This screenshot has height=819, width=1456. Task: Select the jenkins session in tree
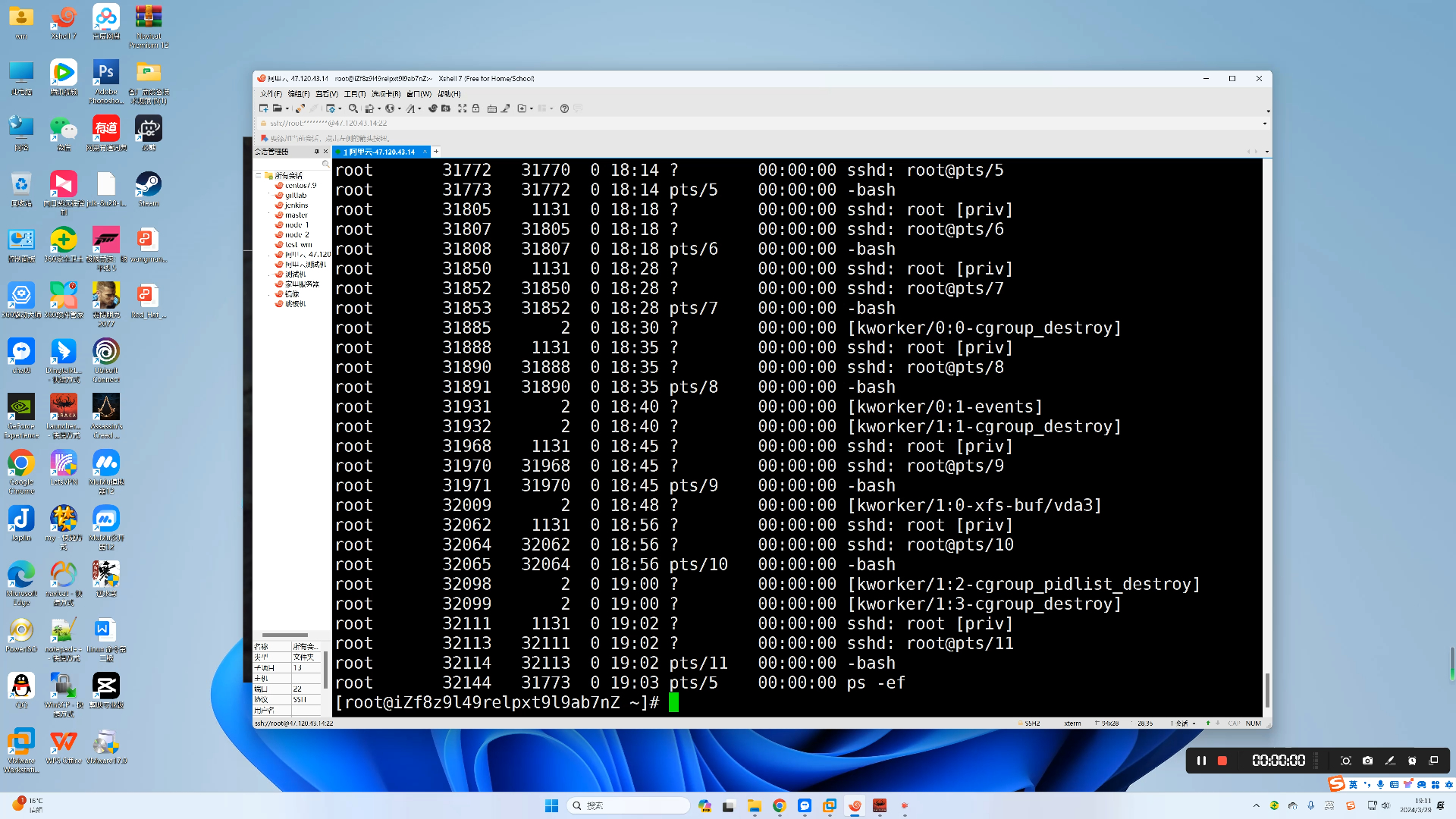291,205
